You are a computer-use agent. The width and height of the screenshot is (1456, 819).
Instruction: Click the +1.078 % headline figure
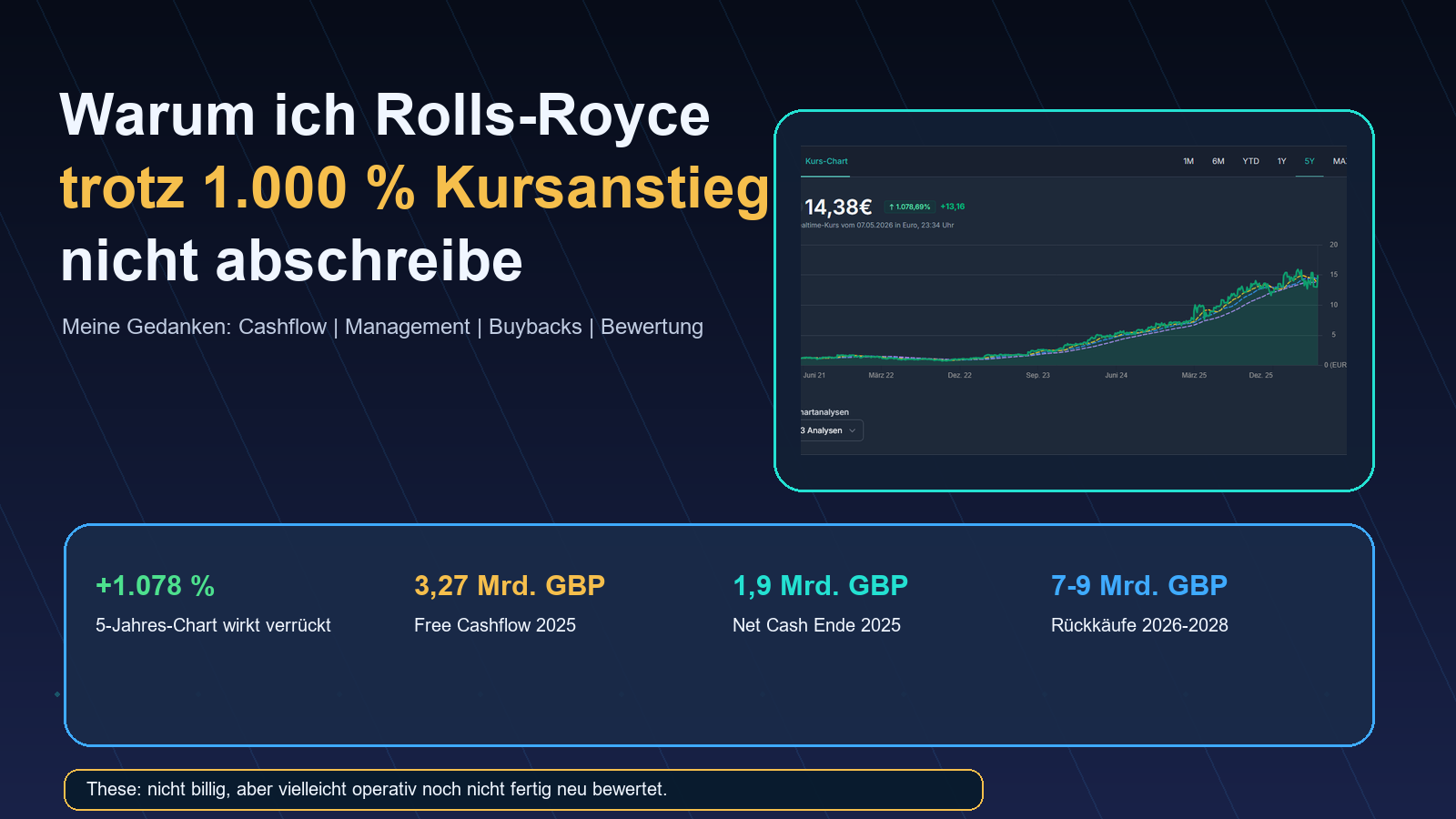click(x=156, y=585)
